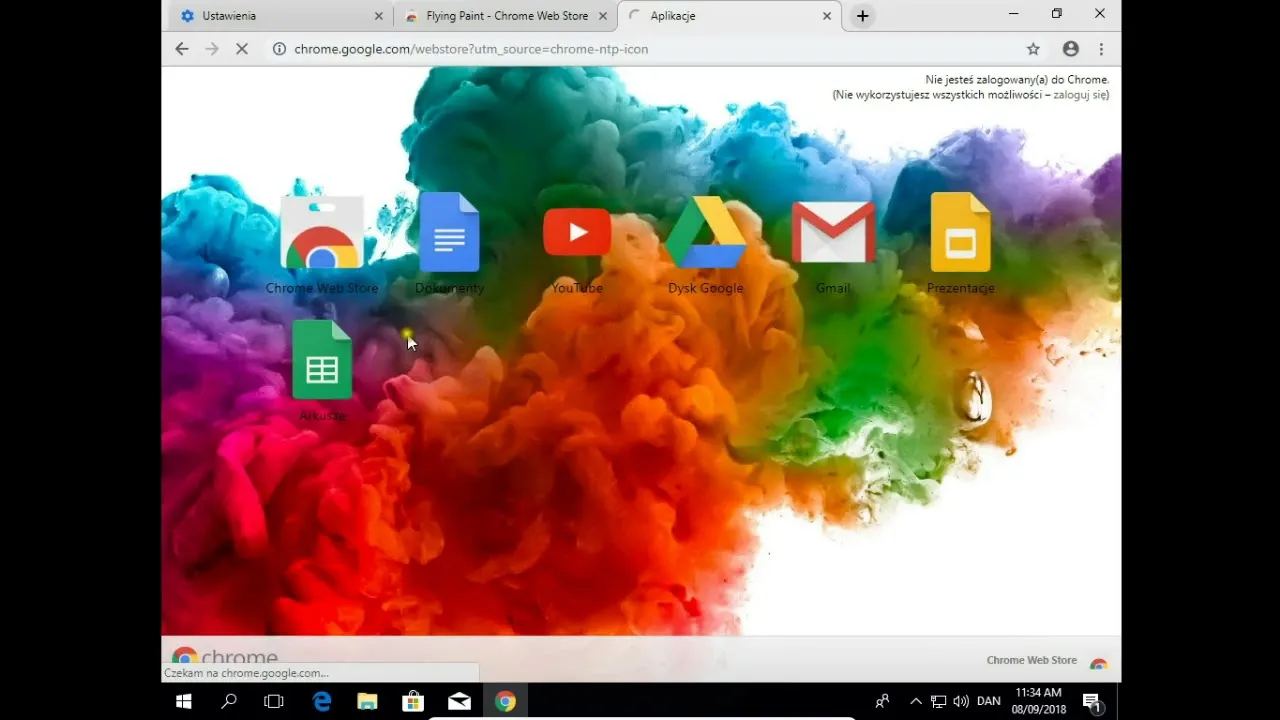Viewport: 1280px width, 720px height.
Task: Click the Chrome logo in the footer
Action: pos(225,657)
